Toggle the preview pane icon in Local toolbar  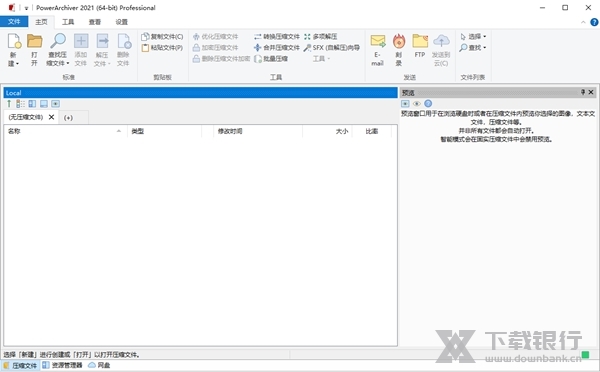tap(56, 104)
